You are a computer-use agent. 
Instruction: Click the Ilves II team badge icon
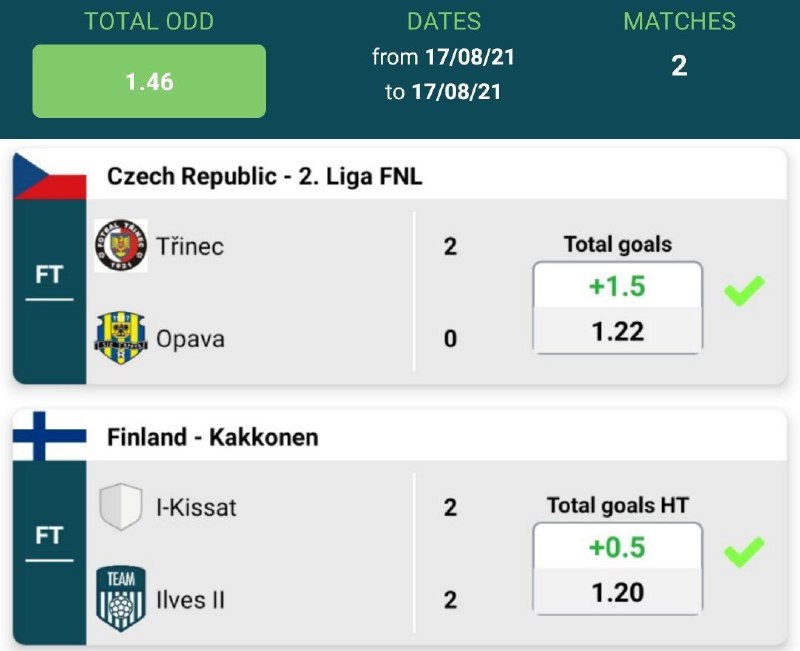point(121,598)
